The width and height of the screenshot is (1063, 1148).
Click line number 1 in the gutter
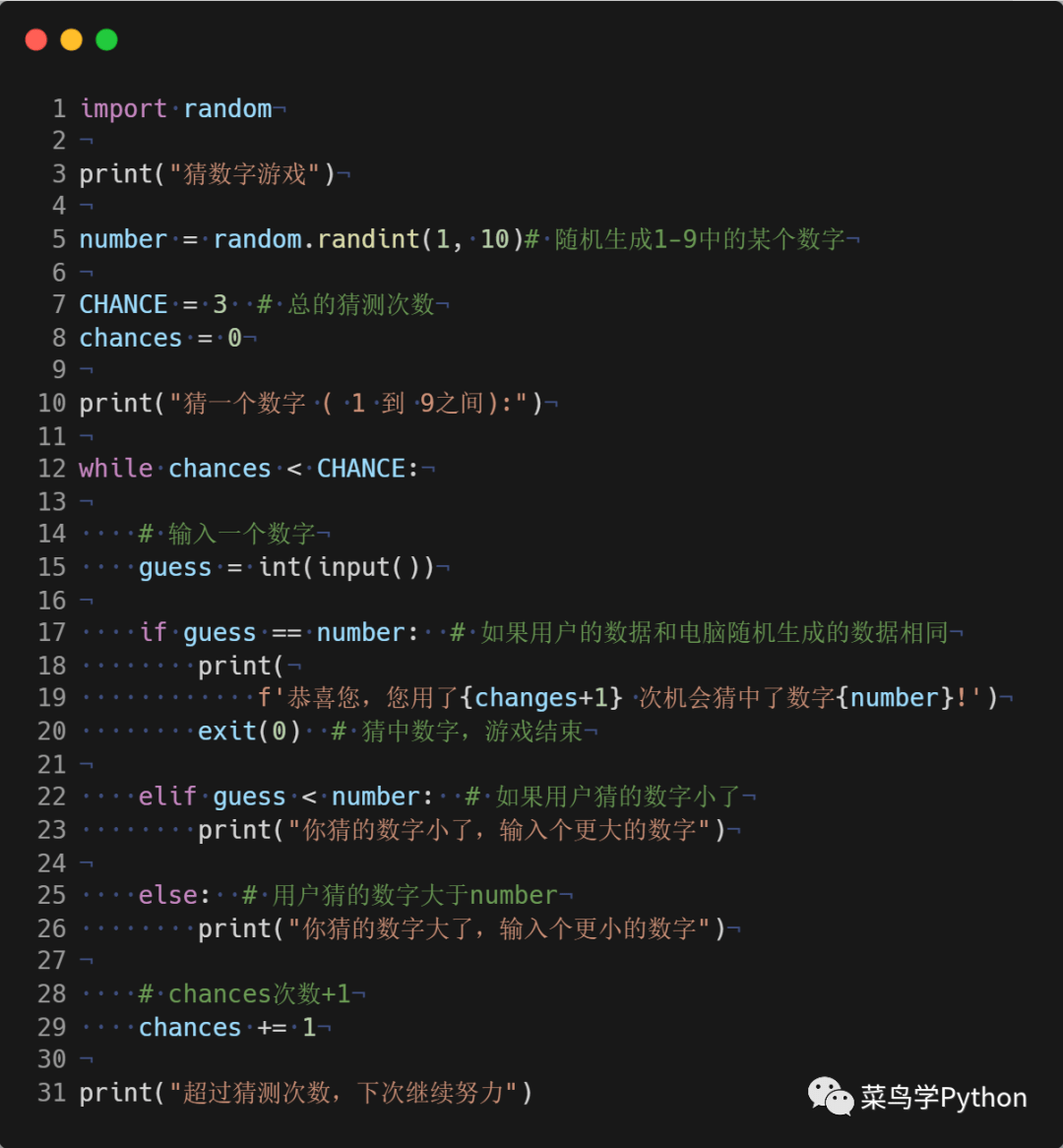click(59, 109)
